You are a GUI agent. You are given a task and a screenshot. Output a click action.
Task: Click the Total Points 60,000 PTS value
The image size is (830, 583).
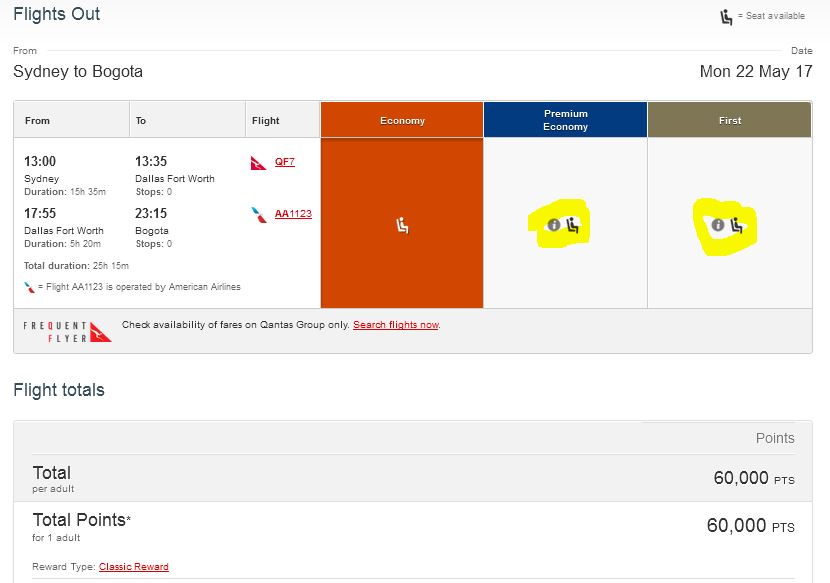pyautogui.click(x=751, y=525)
